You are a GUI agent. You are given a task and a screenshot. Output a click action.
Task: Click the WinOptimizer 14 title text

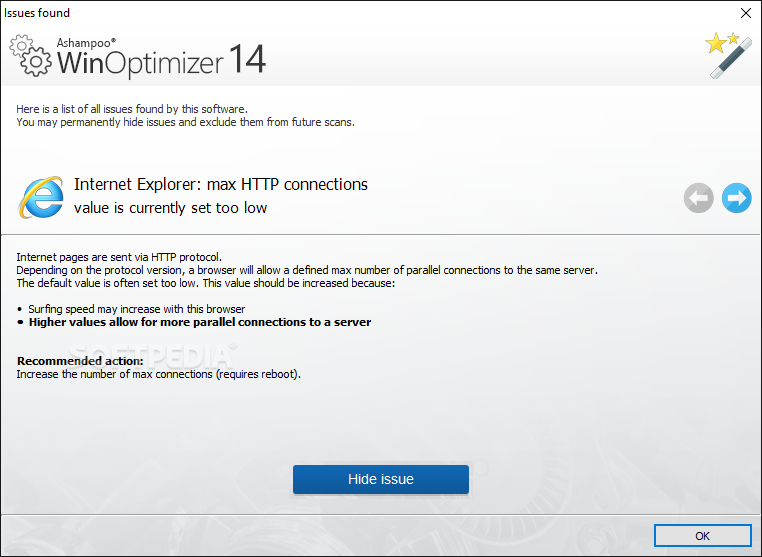(x=161, y=60)
